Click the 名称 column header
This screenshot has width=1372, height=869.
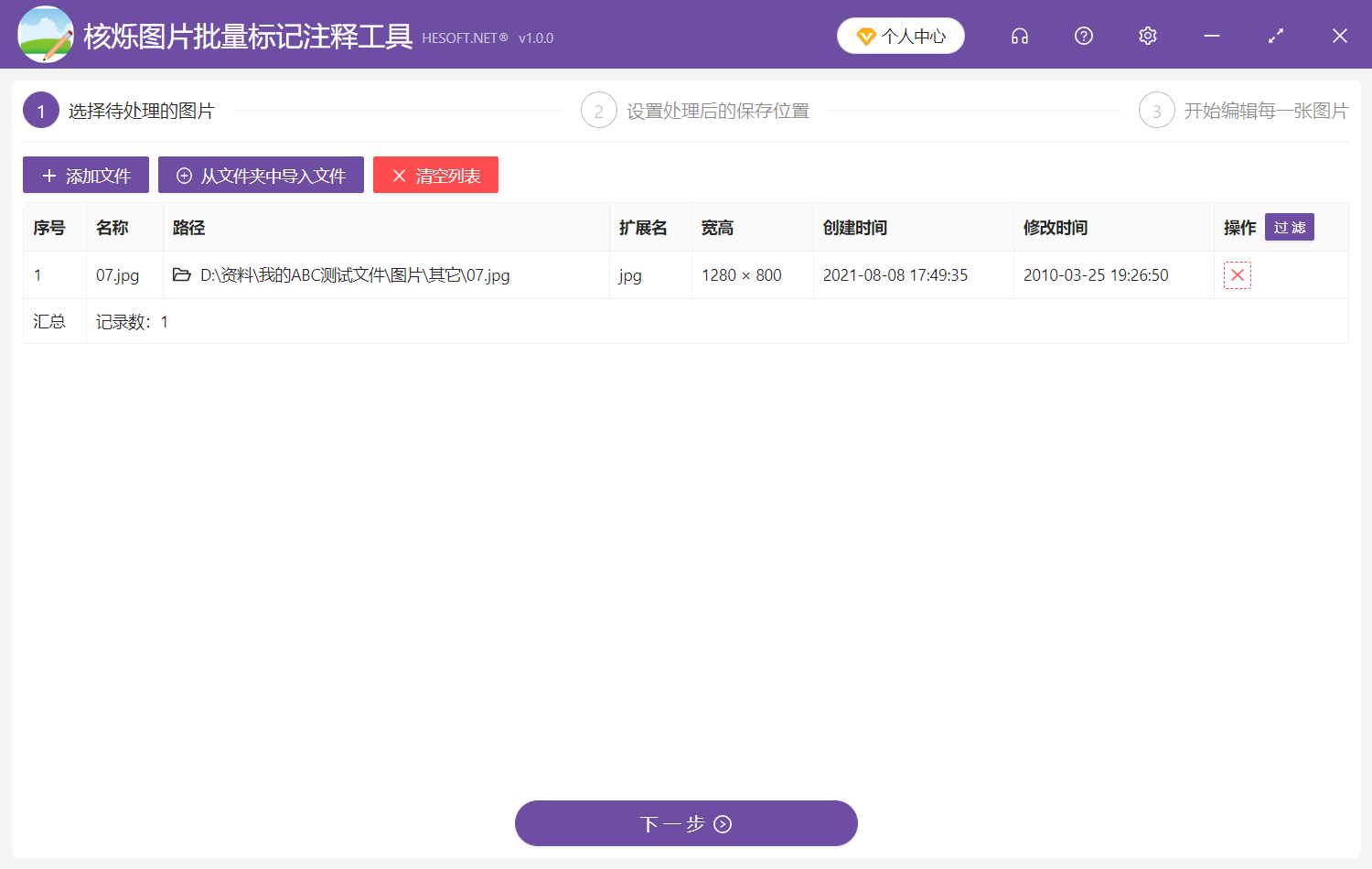point(113,228)
